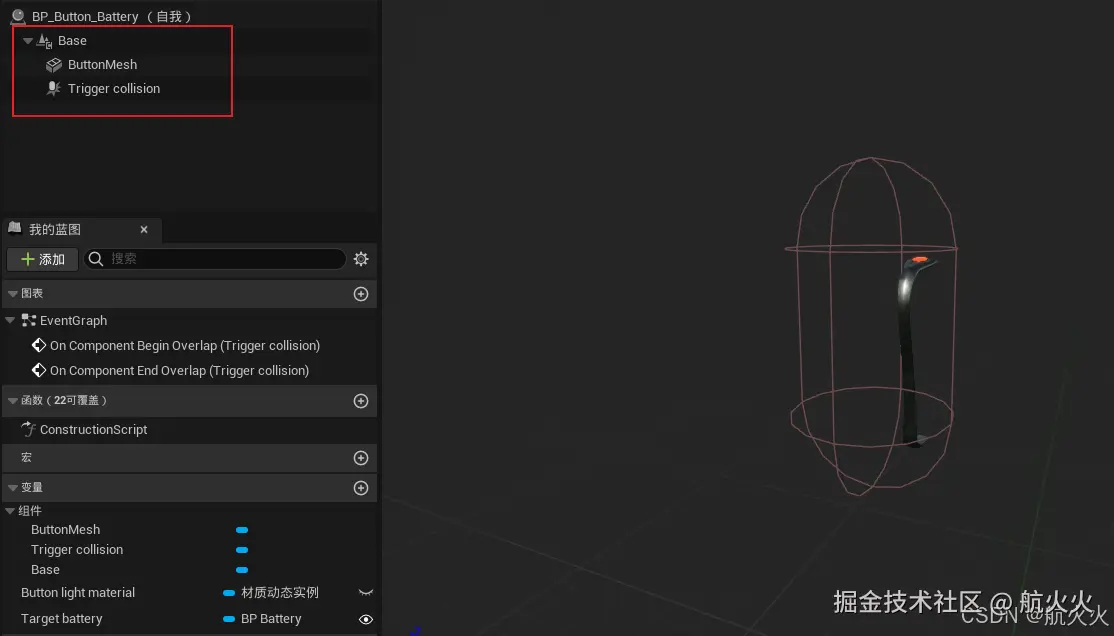Open the My Blueprint panel settings gear

pyautogui.click(x=361, y=259)
